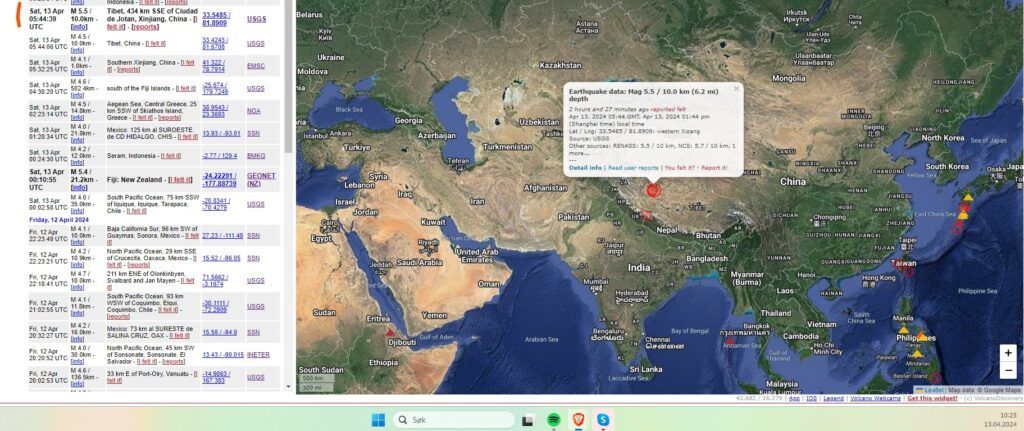This screenshot has width=1024, height=431.
Task: Open GEONET (NZ) source for Fiji quake
Action: 261,180
